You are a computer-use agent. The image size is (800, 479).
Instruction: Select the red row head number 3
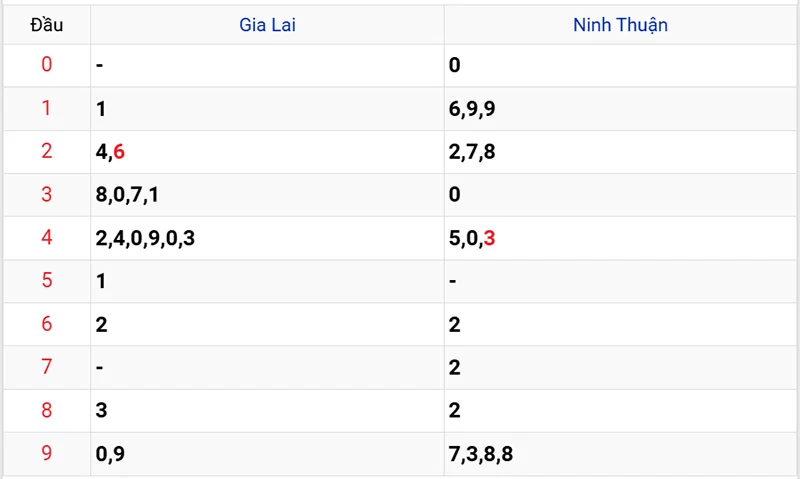click(46, 195)
